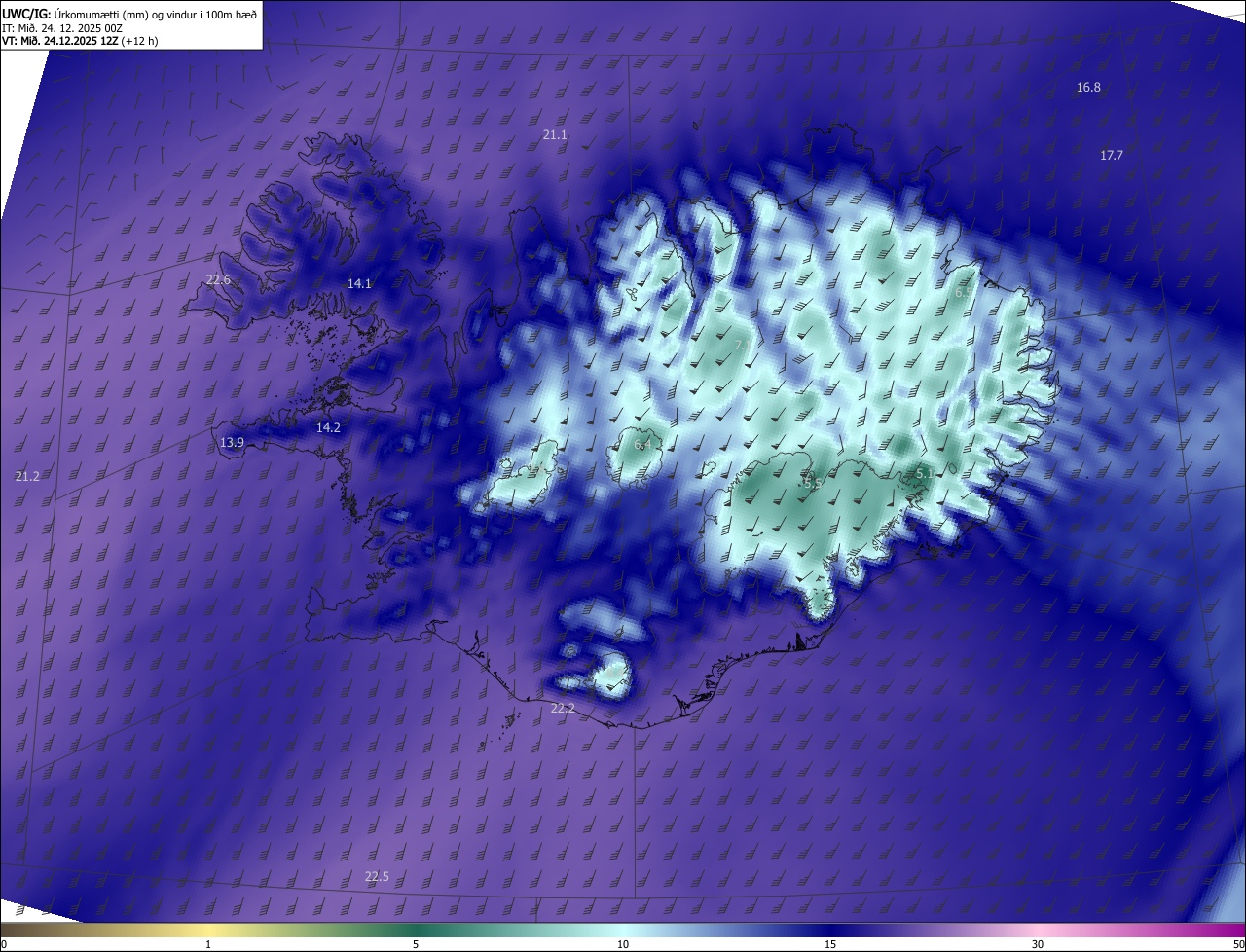This screenshot has height=952, width=1246.
Task: Click the legend tick label 1
Action: point(208,945)
